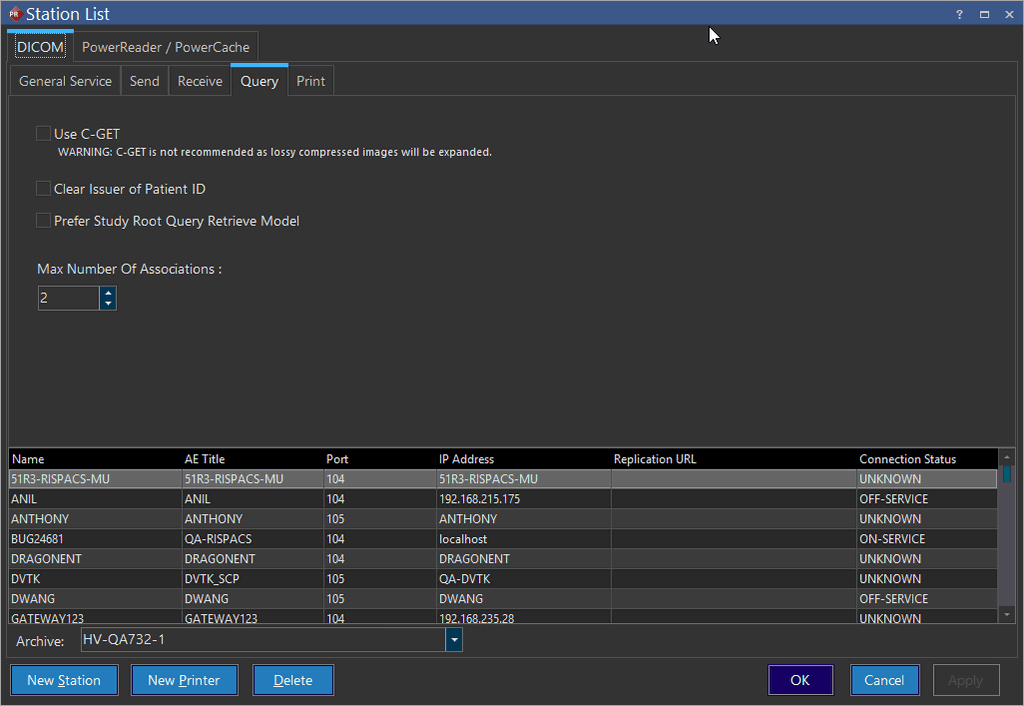This screenshot has height=706, width=1024.
Task: Click the Max Associations number field
Action: click(x=68, y=298)
